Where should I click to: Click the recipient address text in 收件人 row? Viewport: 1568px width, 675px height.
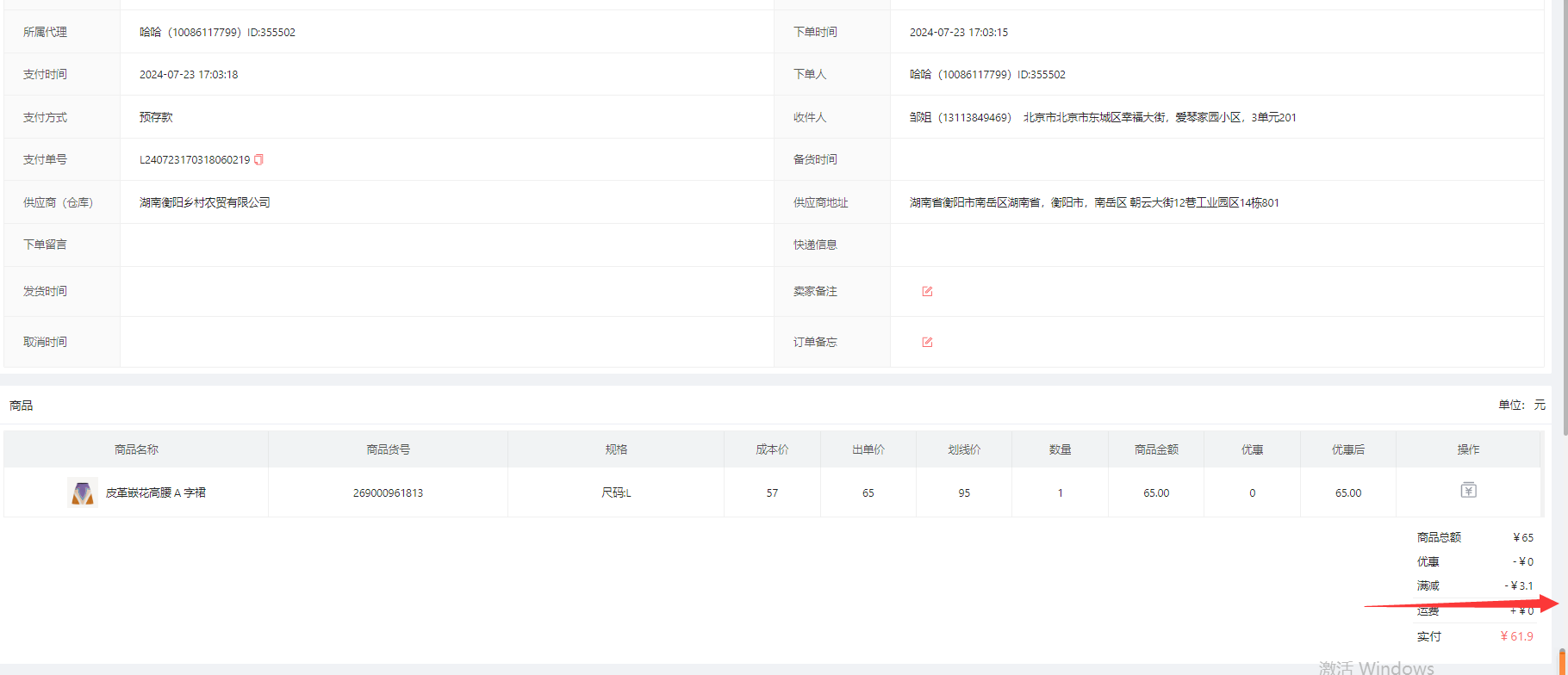tap(1159, 117)
